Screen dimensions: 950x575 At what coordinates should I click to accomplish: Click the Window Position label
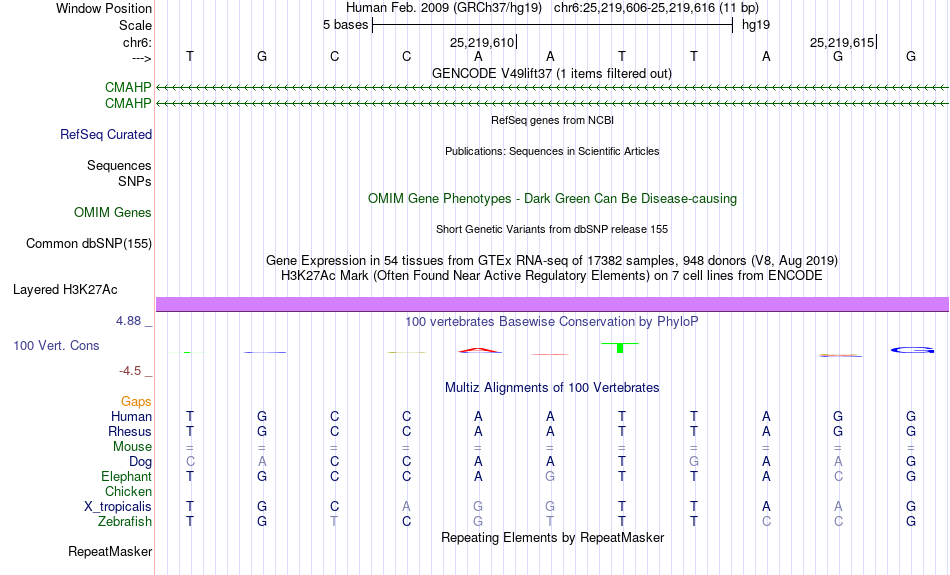pyautogui.click(x=104, y=8)
